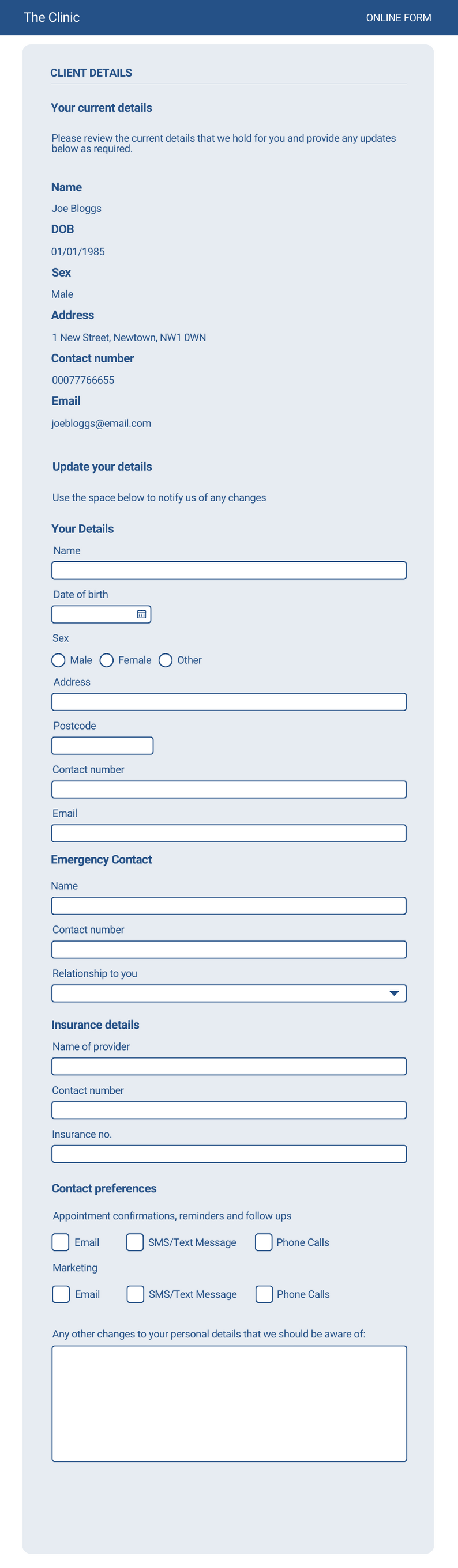The image size is (458, 1568).
Task: Enable Email for appointment confirmations
Action: 61,1242
